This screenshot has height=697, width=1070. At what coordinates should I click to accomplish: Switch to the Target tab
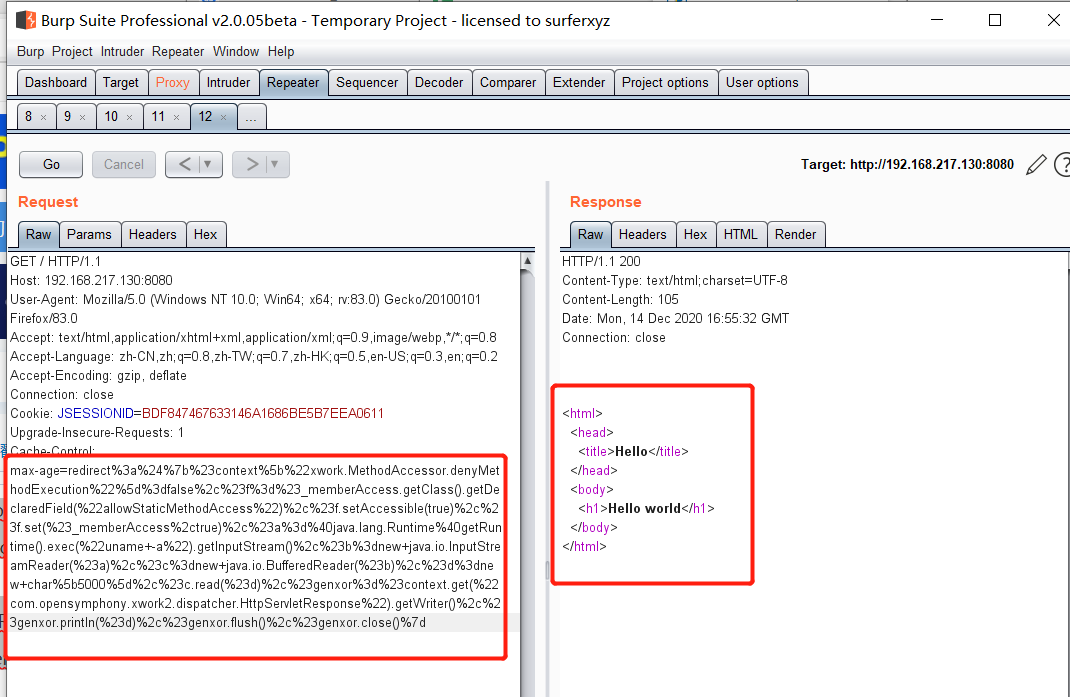coord(121,83)
